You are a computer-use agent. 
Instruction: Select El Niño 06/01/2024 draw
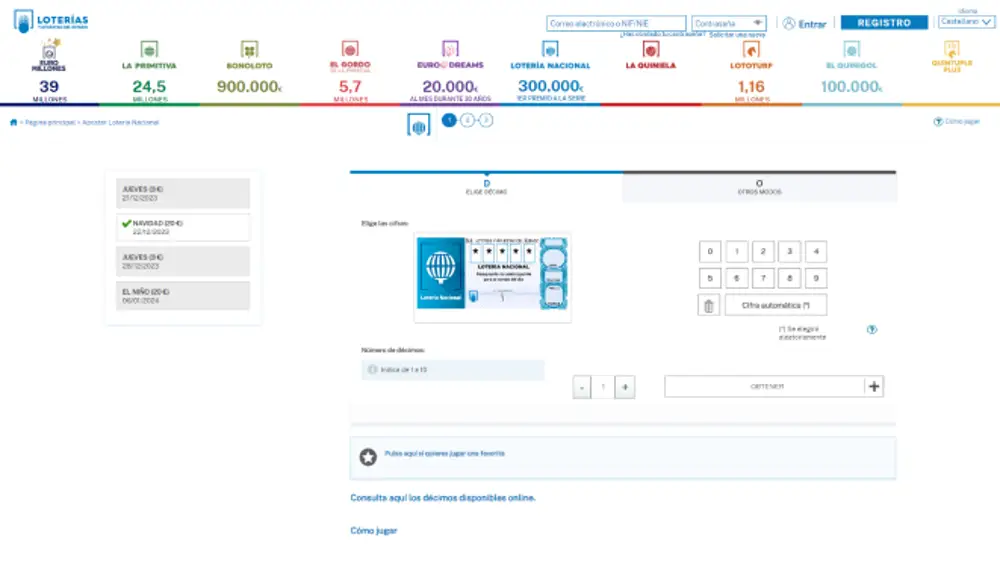click(183, 296)
